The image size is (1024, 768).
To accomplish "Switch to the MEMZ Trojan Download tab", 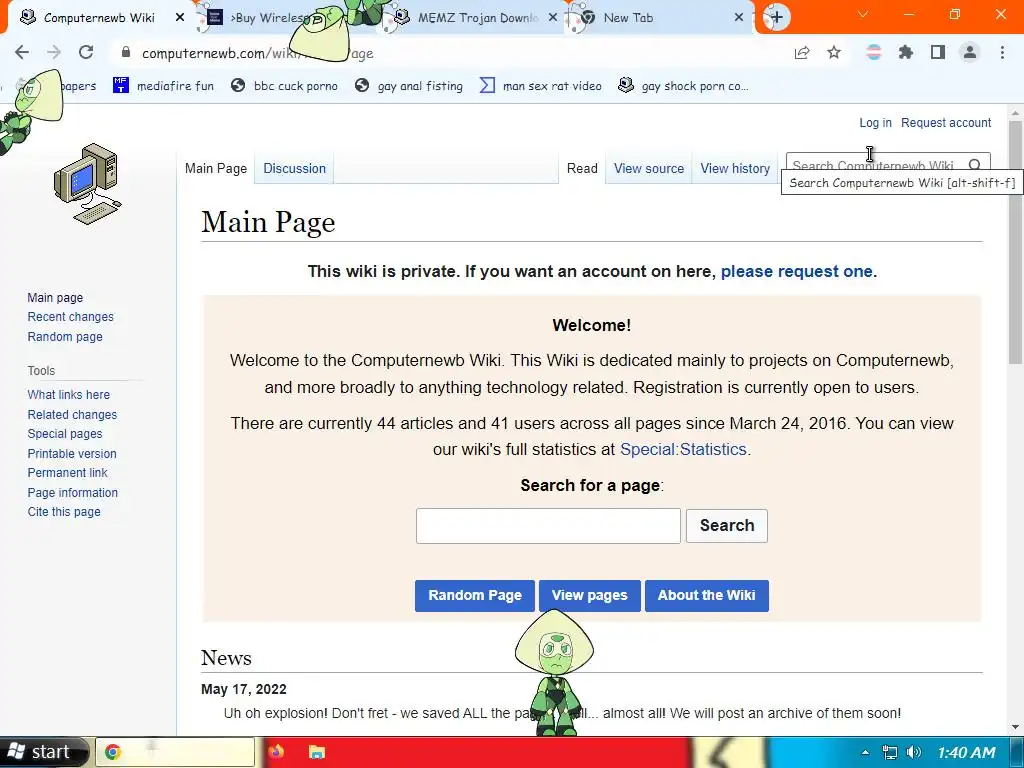I will (x=475, y=18).
